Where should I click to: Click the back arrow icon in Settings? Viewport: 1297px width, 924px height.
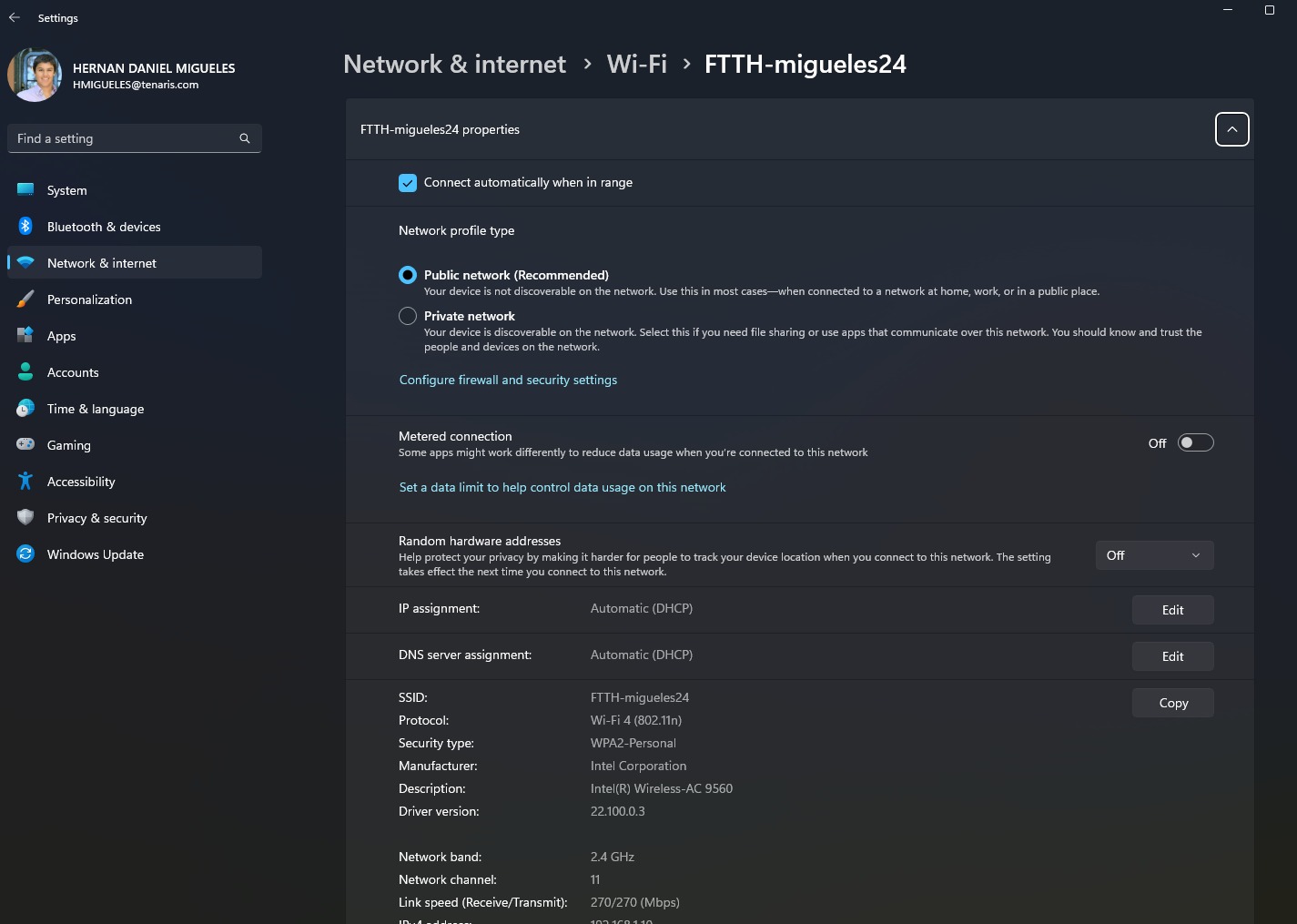[x=15, y=18]
